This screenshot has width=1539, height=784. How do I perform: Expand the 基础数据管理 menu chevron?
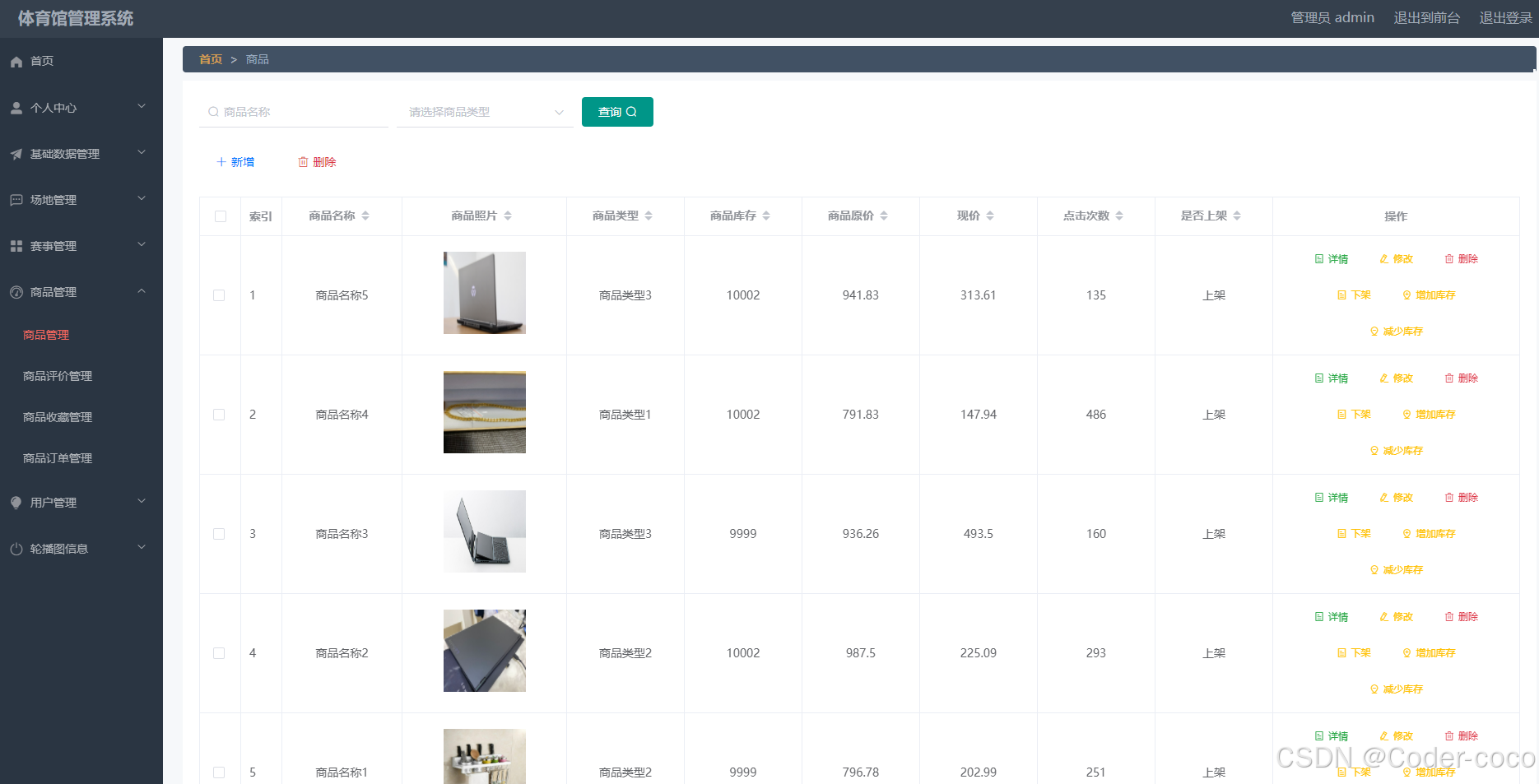pos(142,152)
